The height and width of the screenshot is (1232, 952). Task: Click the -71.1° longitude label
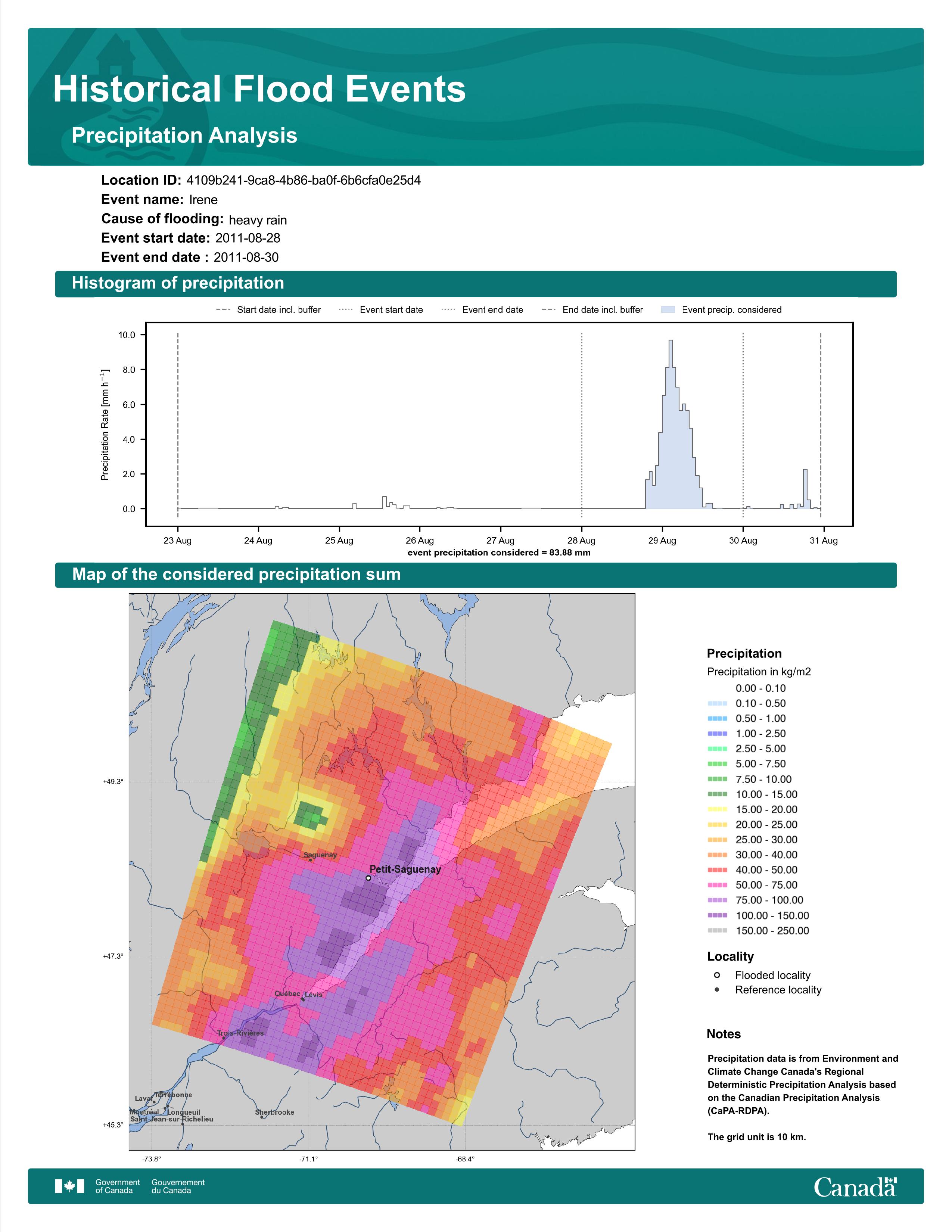(308, 1159)
